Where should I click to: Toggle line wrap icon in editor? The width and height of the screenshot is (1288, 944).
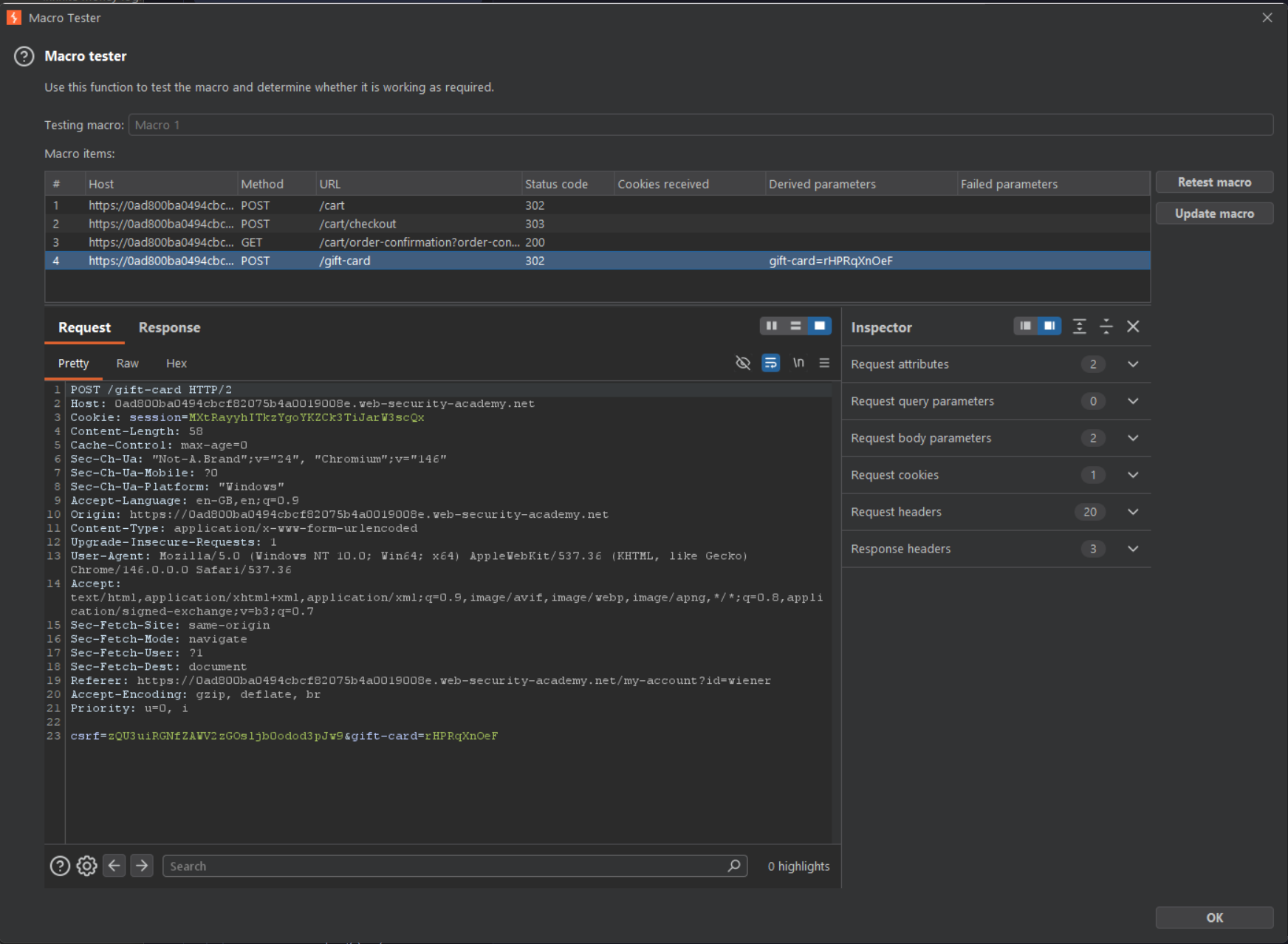click(770, 363)
